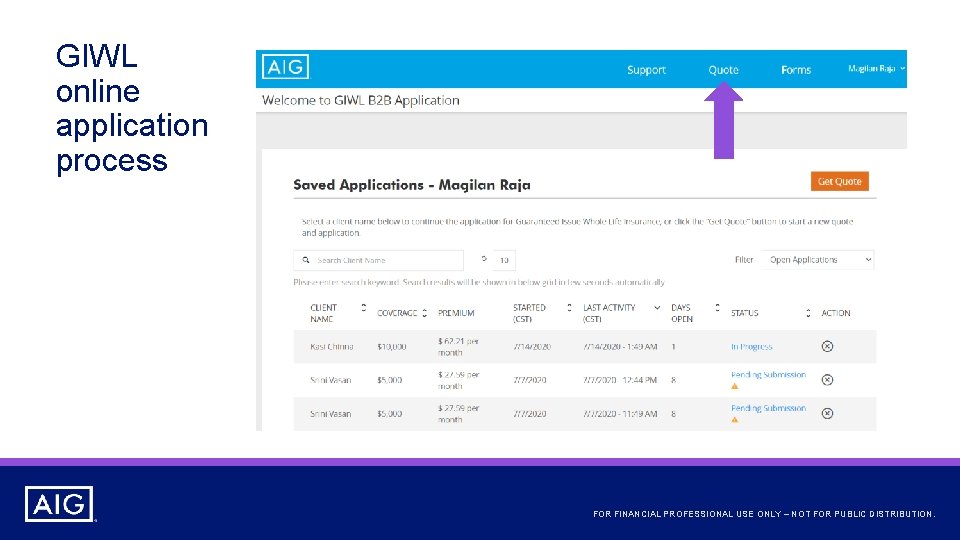Click the warning triangle in the 11:19 AM row
This screenshot has height=540, width=960.
(x=735, y=420)
